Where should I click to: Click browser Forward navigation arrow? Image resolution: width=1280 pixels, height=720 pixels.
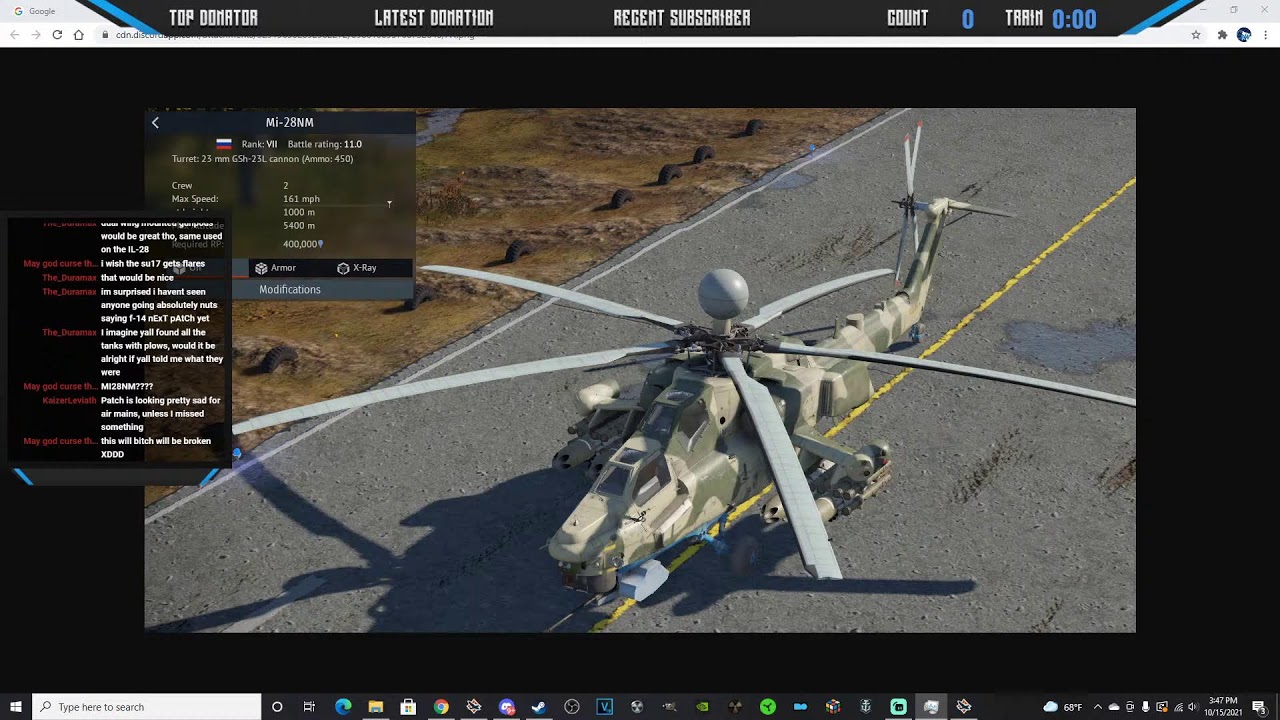(35, 35)
